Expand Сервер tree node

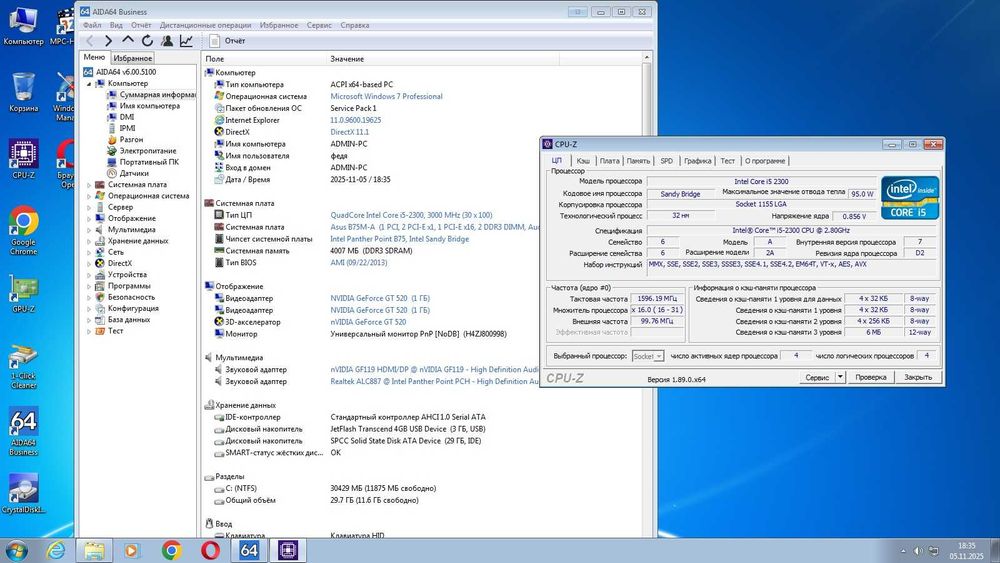(89, 207)
